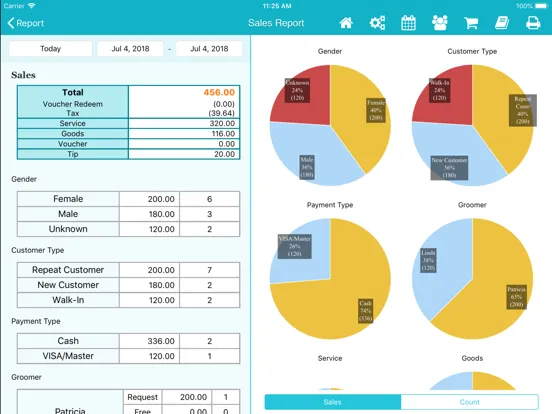Click the Service row value 320.00

(x=221, y=123)
